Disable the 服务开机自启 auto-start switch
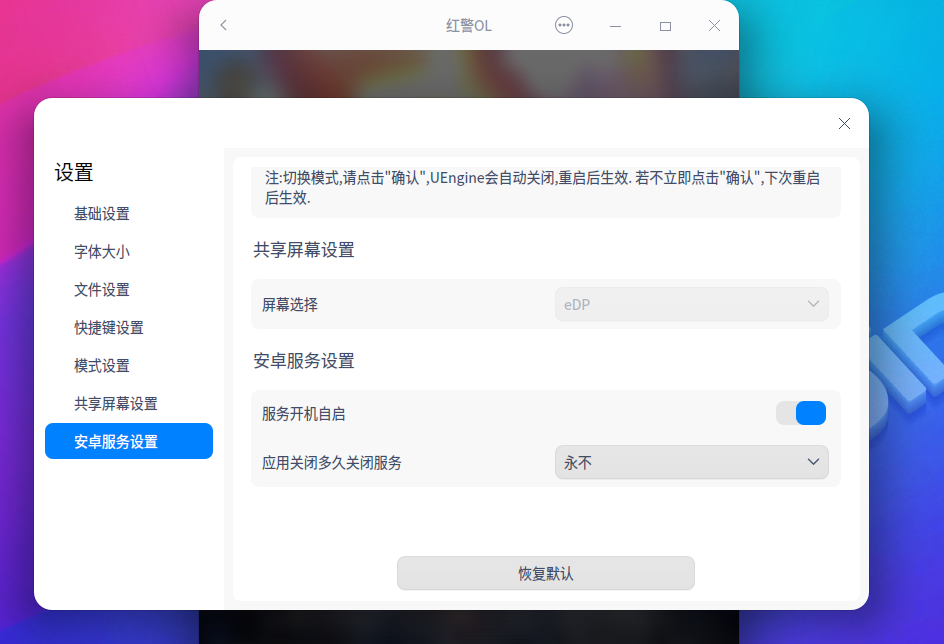This screenshot has width=944, height=644. coord(801,412)
